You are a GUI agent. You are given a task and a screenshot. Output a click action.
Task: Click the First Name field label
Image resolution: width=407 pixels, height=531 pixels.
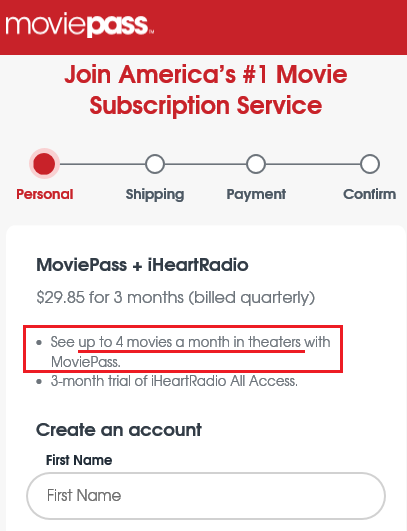click(79, 460)
